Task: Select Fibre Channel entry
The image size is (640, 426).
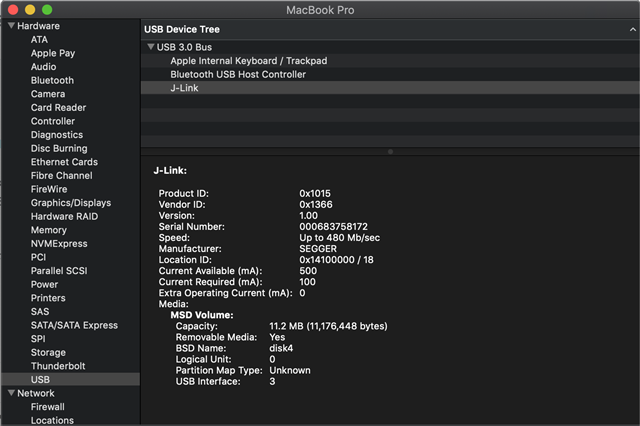Action: pos(62,175)
